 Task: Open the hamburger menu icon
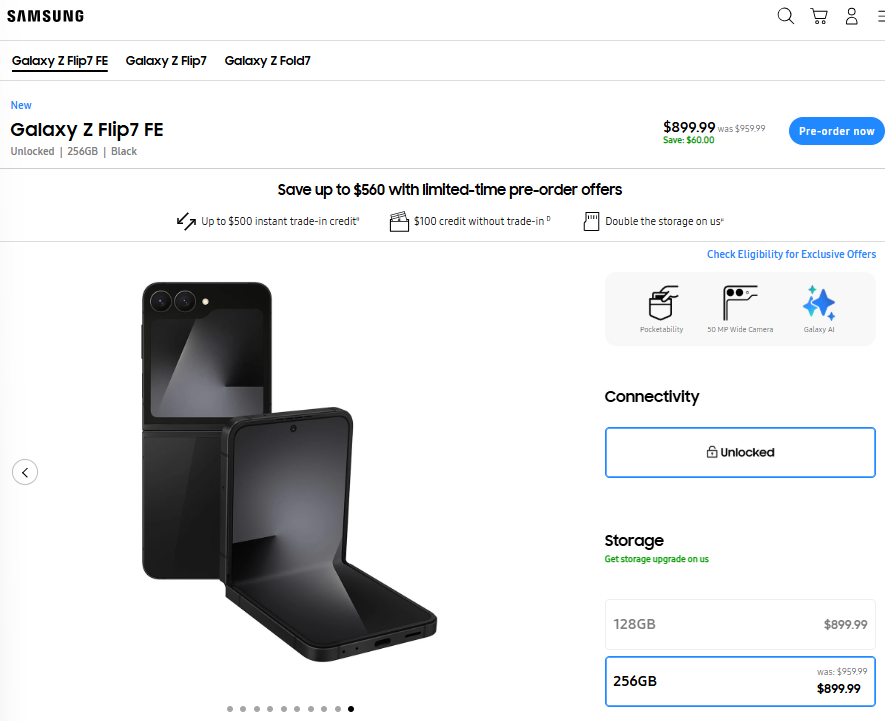pyautogui.click(x=881, y=16)
